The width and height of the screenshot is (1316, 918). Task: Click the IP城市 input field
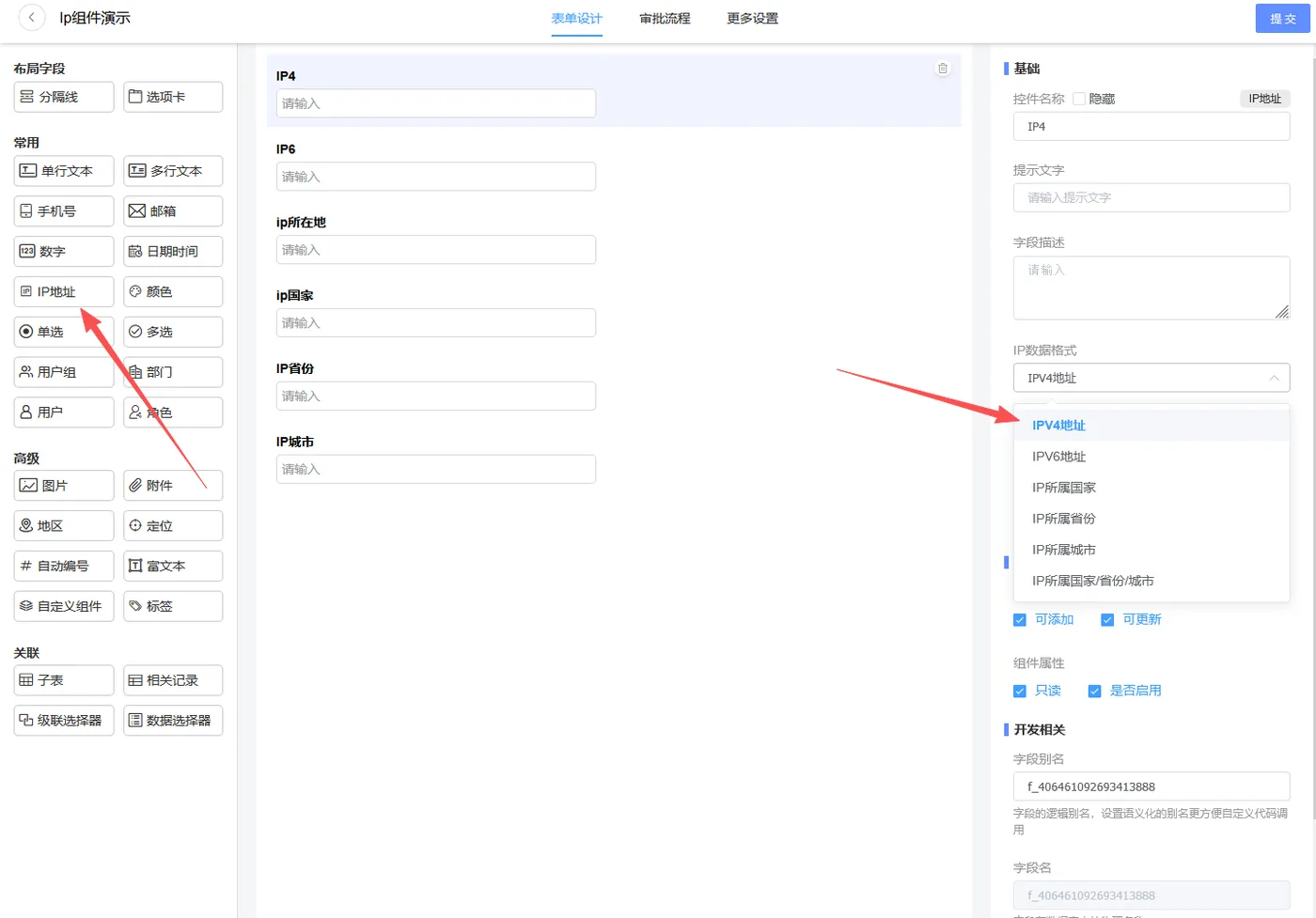click(436, 469)
